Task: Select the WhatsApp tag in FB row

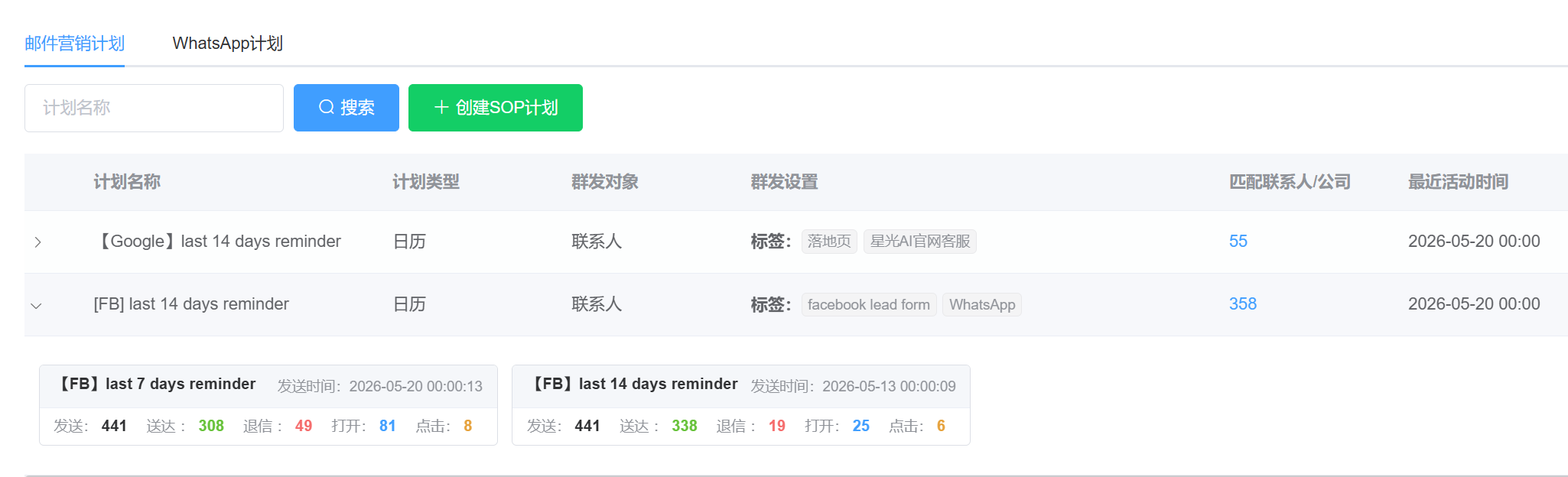Action: click(x=982, y=305)
